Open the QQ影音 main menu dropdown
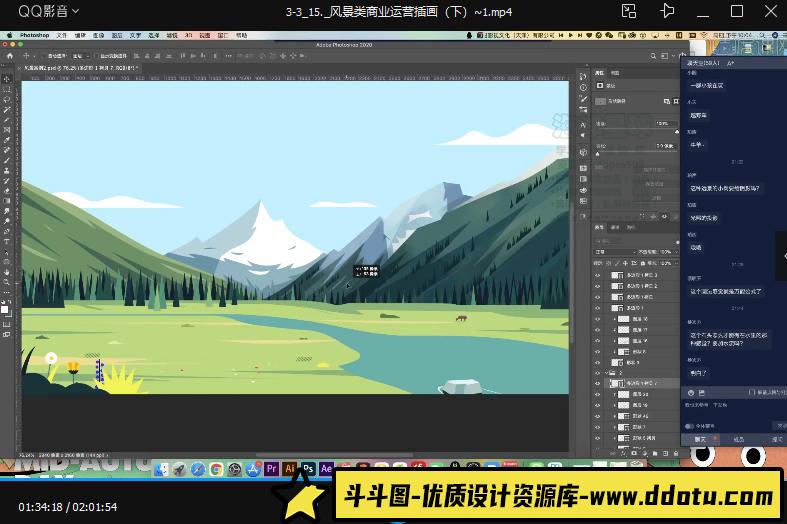This screenshot has width=787, height=524. pos(49,11)
